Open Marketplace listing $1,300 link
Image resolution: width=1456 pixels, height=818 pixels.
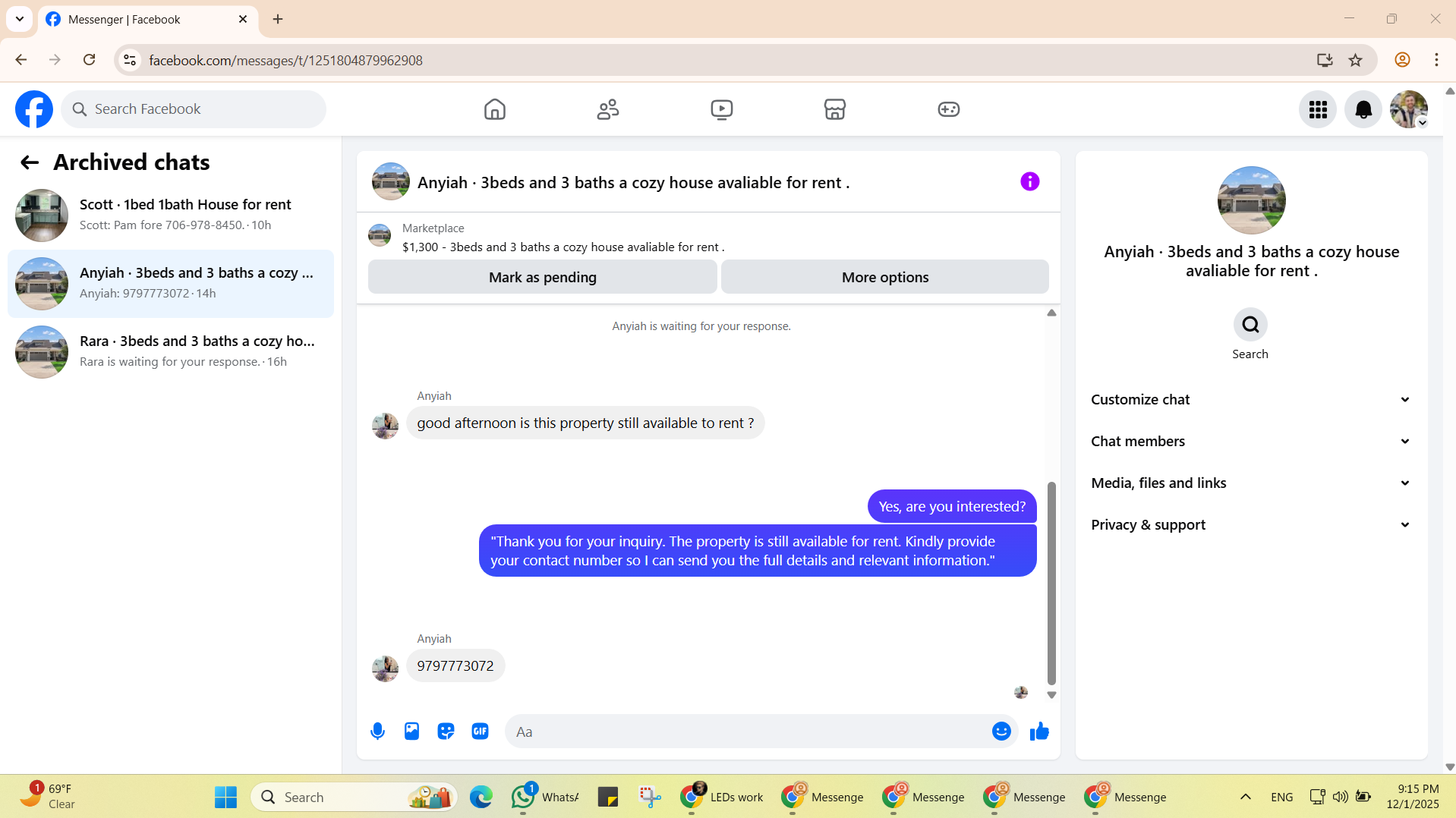click(563, 247)
